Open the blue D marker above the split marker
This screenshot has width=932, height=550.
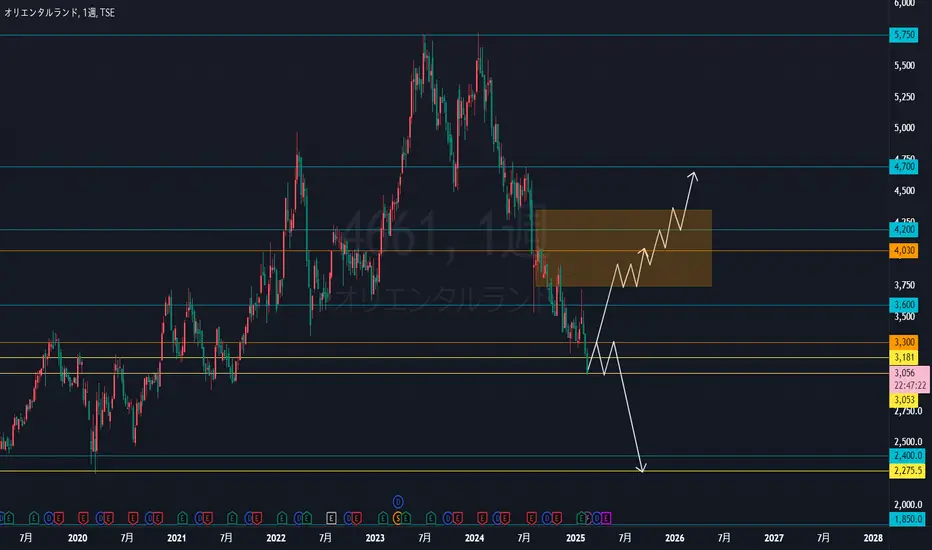[x=398, y=502]
